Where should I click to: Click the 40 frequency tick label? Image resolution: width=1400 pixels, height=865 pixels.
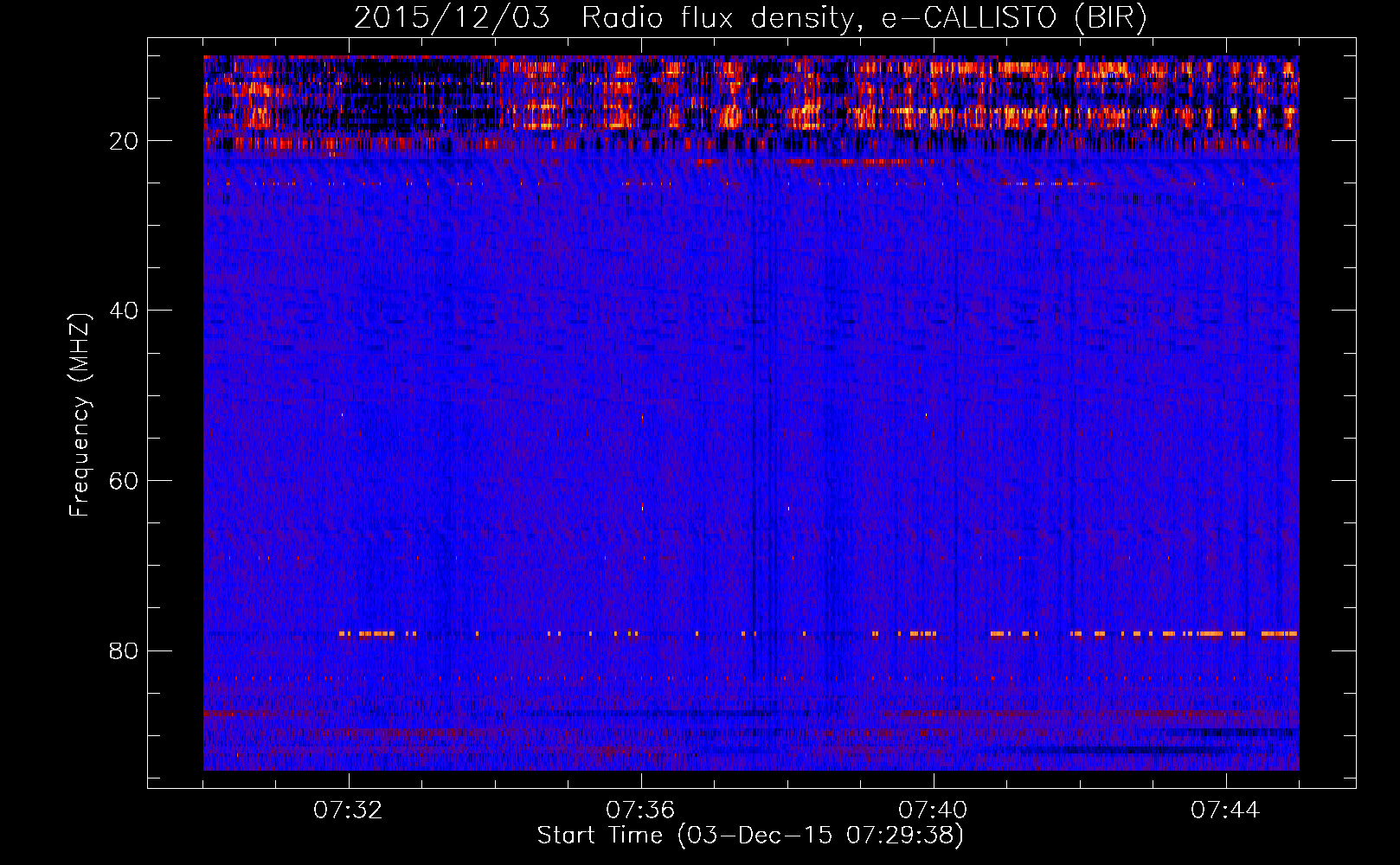point(124,311)
